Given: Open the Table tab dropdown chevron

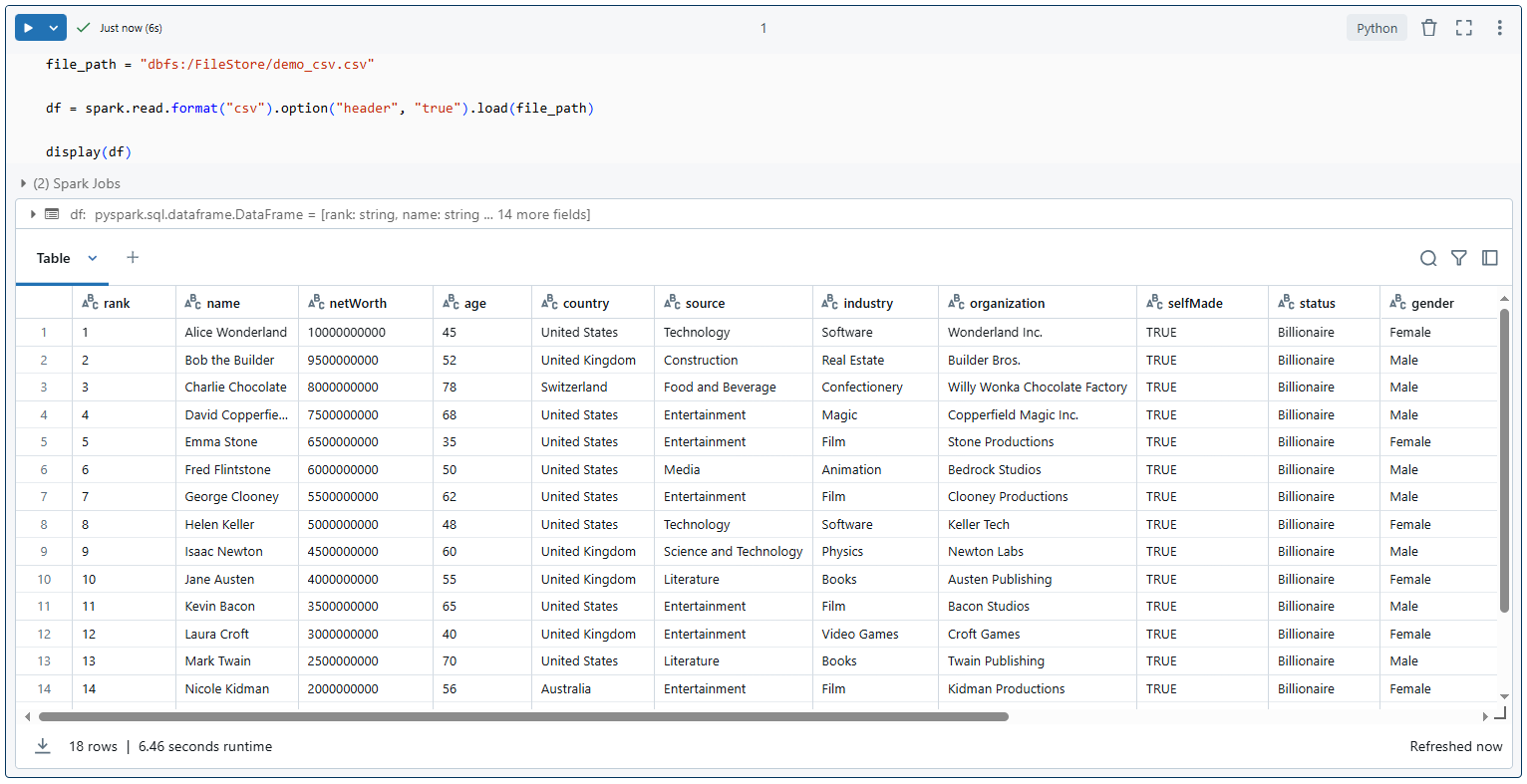Looking at the screenshot, I should tap(93, 258).
